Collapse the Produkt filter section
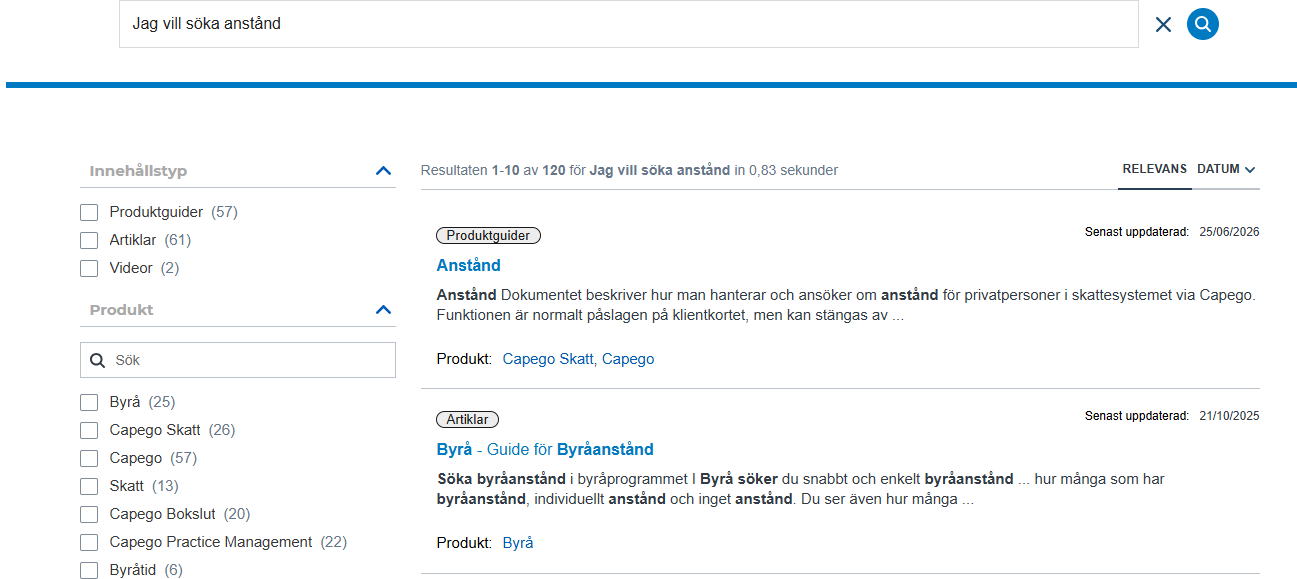 383,310
